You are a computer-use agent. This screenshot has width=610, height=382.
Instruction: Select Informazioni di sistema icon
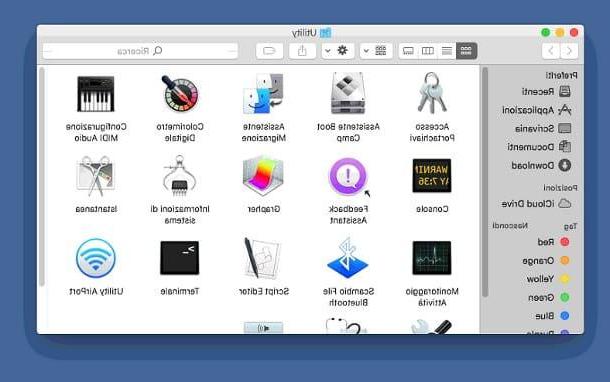pyautogui.click(x=180, y=176)
